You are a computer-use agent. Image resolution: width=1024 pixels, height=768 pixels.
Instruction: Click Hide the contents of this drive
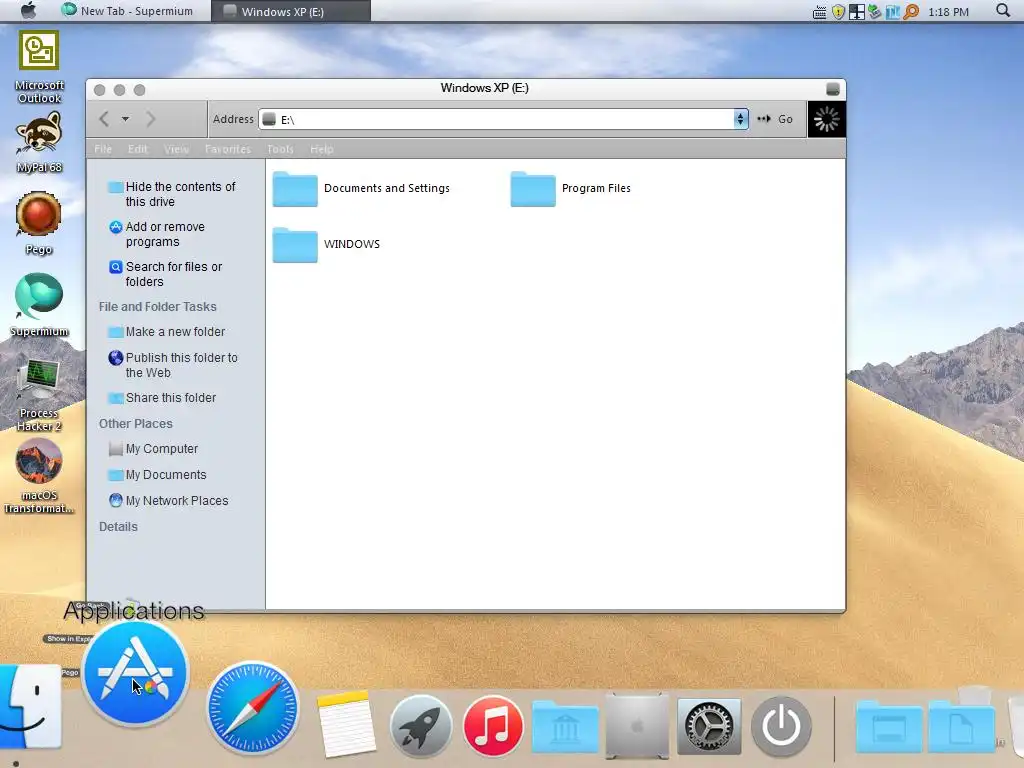(x=172, y=194)
